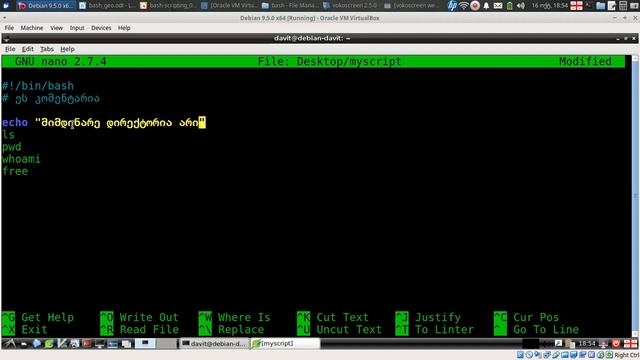Click the clipboard icon in guest panel tray

point(570,344)
